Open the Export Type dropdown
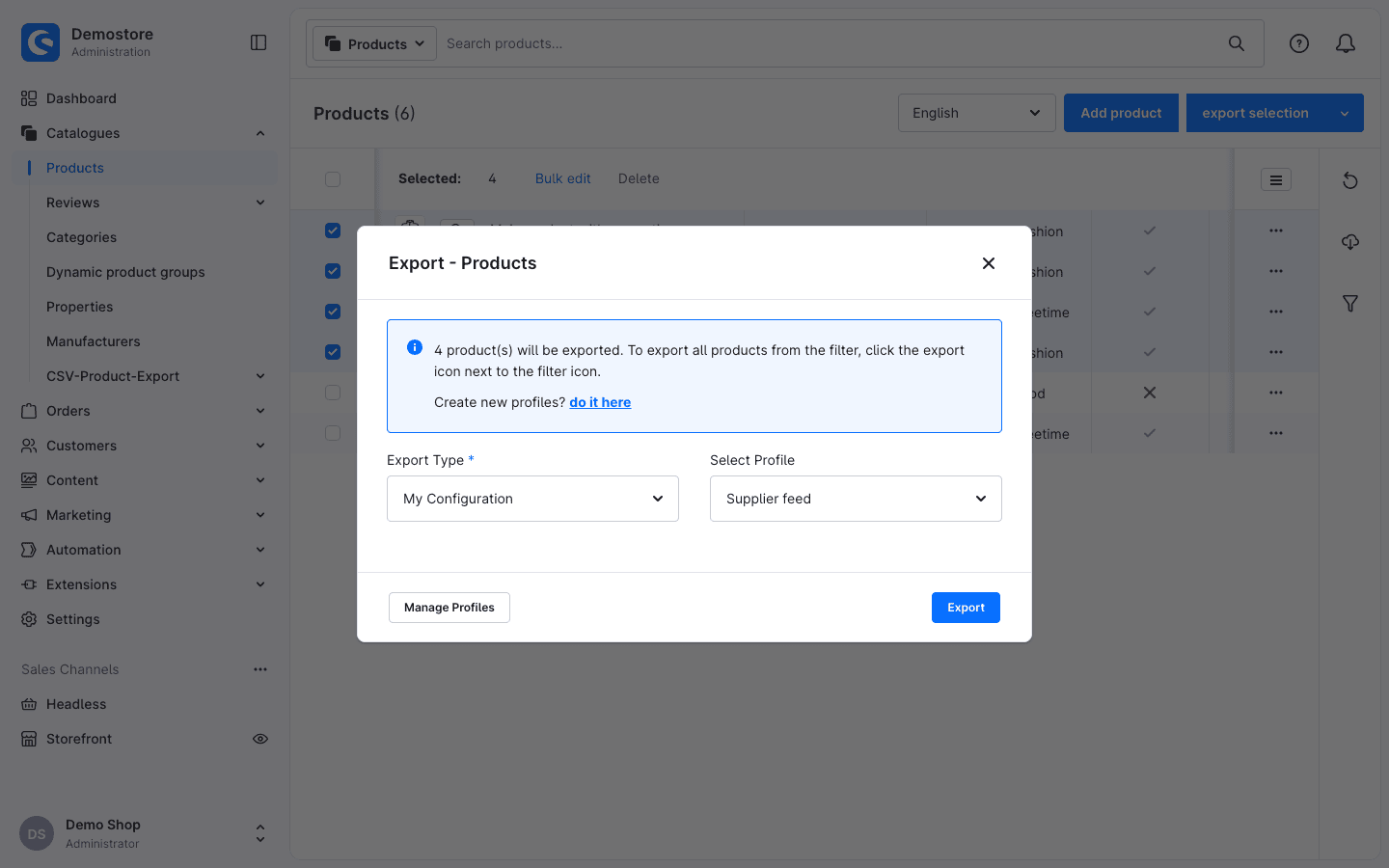The image size is (1389, 868). tap(532, 499)
